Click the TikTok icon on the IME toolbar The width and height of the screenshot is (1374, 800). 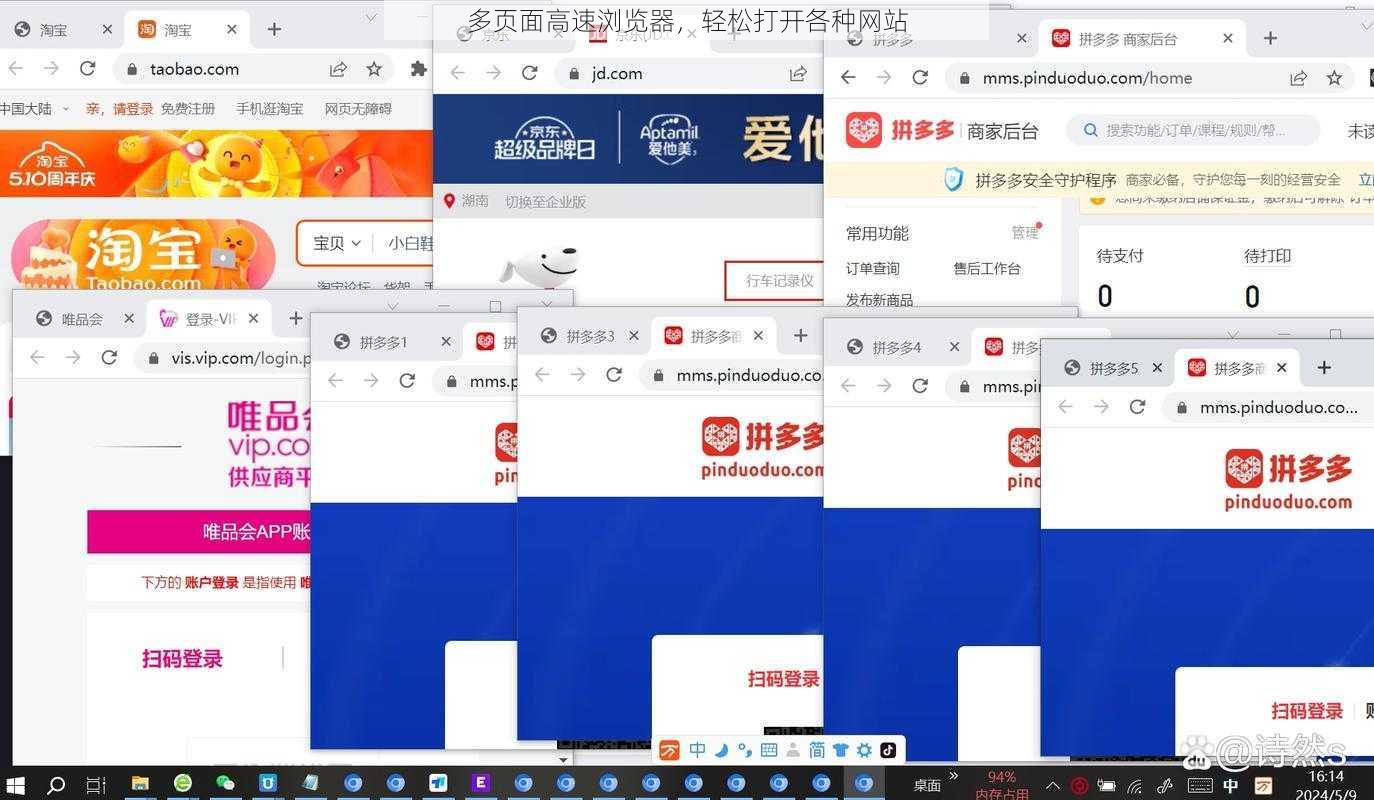click(x=887, y=750)
